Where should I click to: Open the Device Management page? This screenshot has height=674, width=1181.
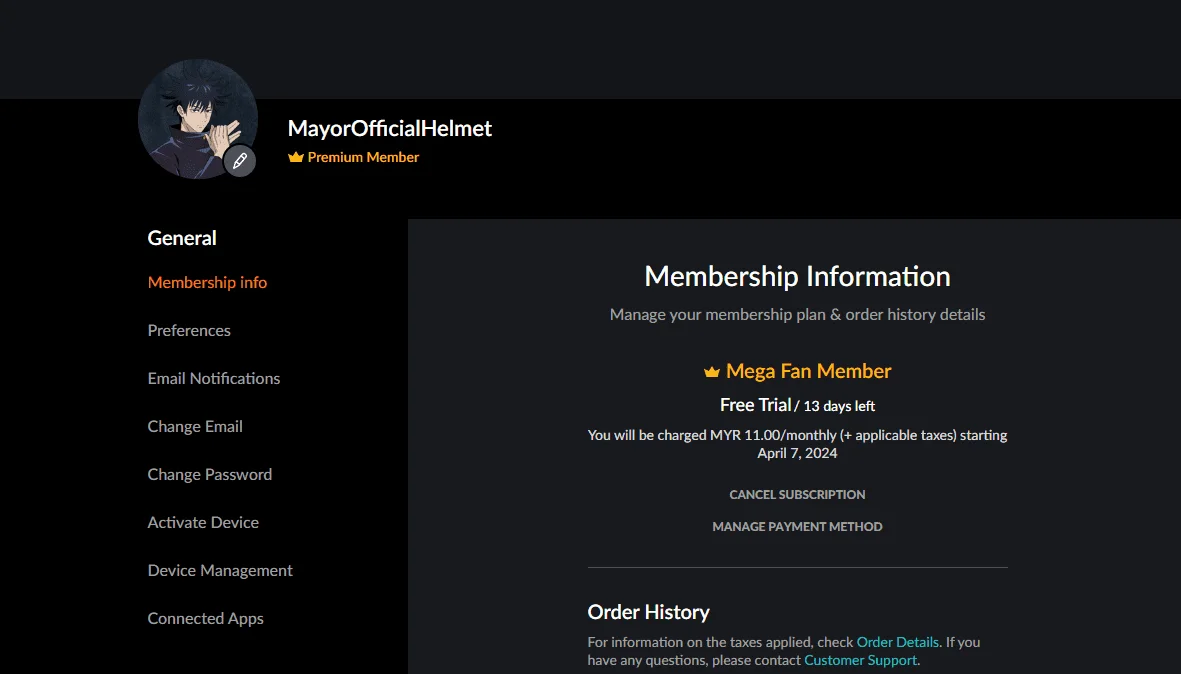[220, 571]
